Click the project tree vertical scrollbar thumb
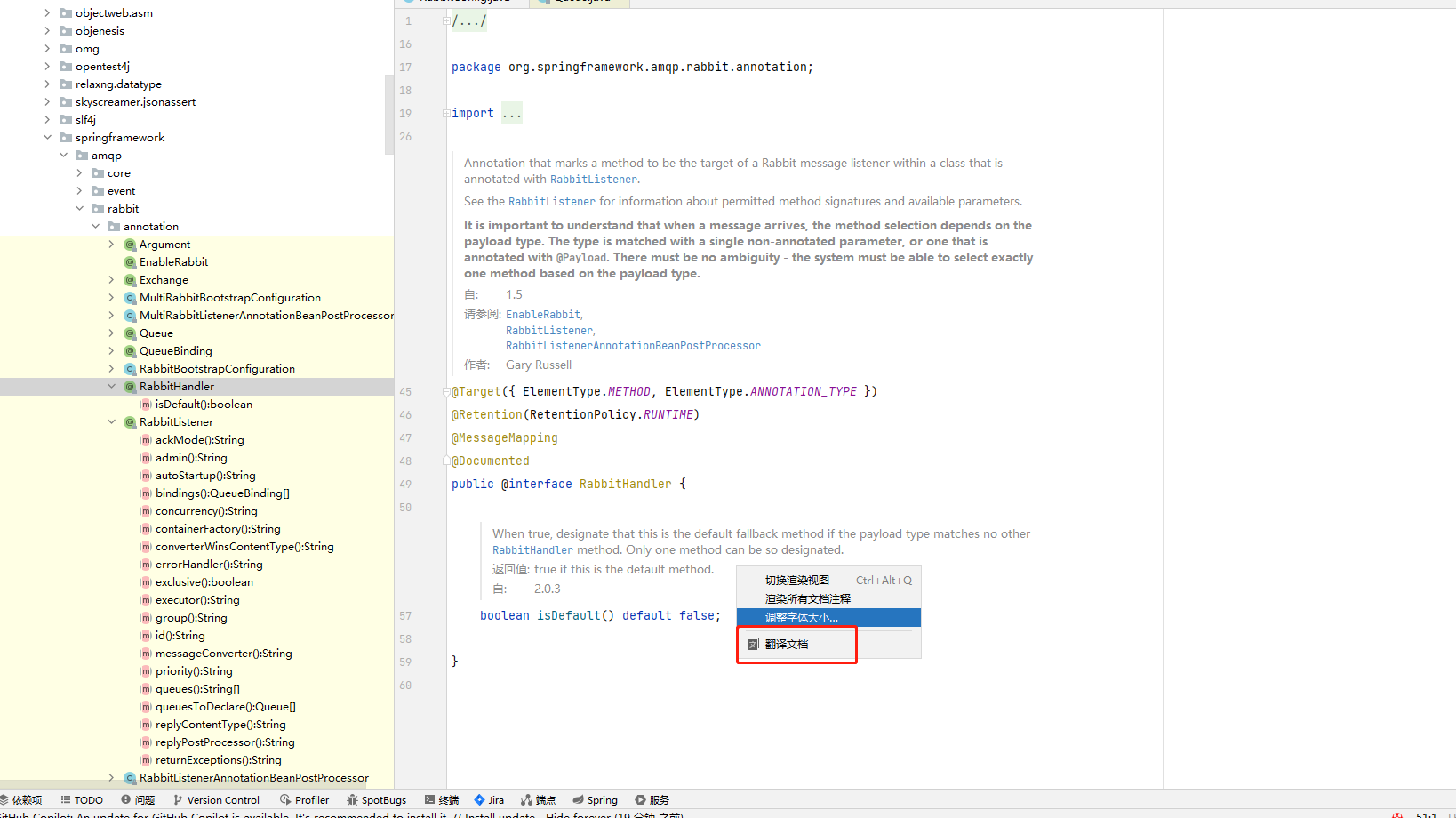Viewport: 1456px width, 818px height. click(388, 114)
